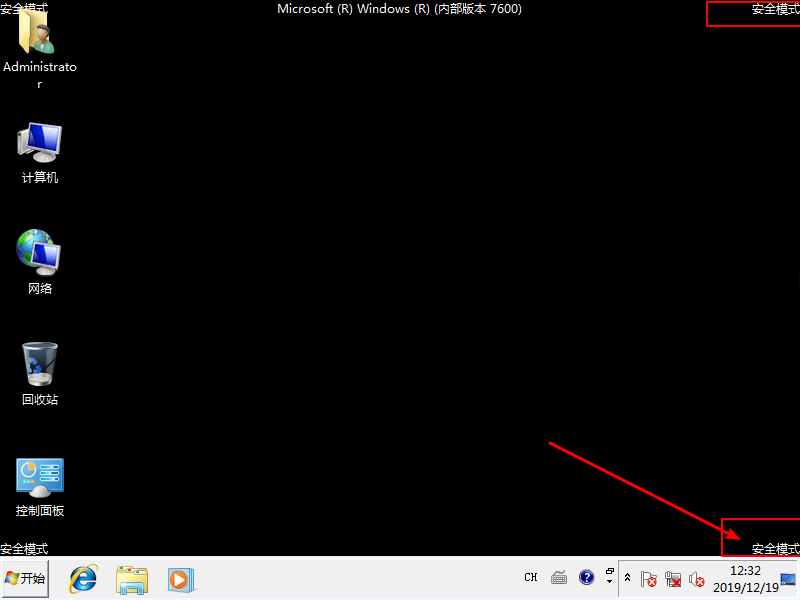Click the CH input language indicator
The image size is (800, 600).
pyautogui.click(x=531, y=577)
